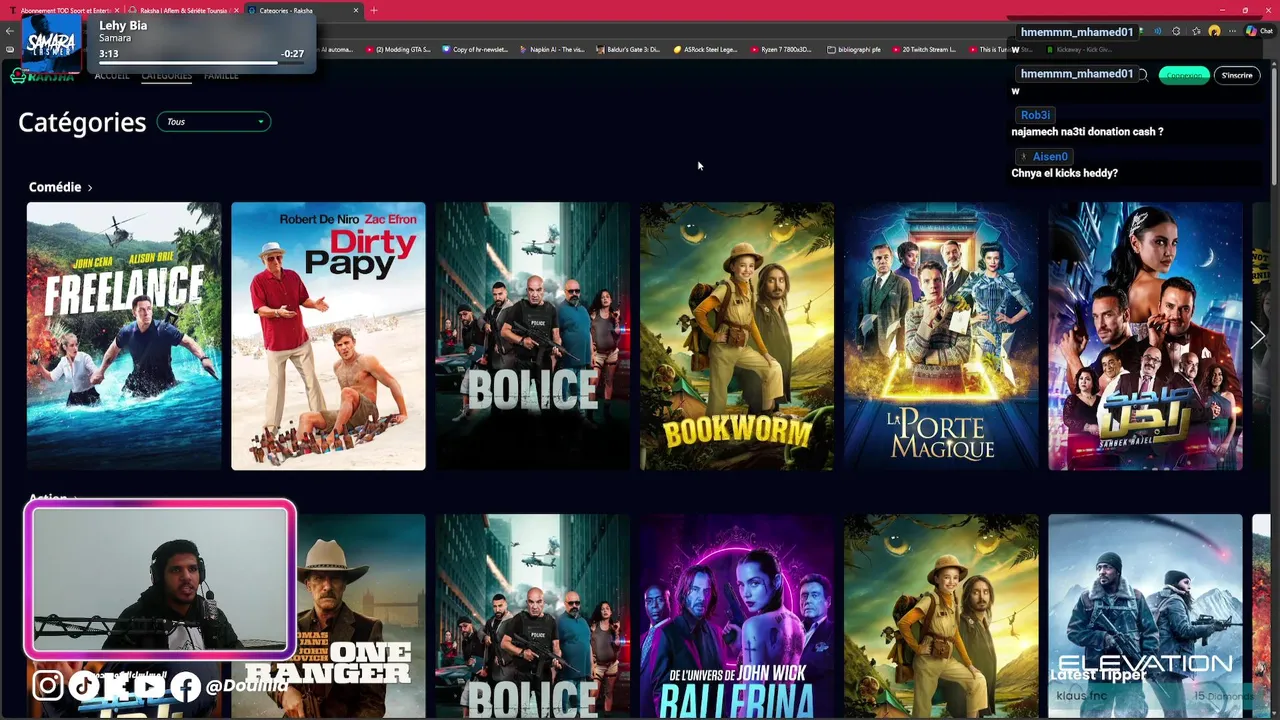Open Bookworm poster in the Comédie row

click(737, 336)
